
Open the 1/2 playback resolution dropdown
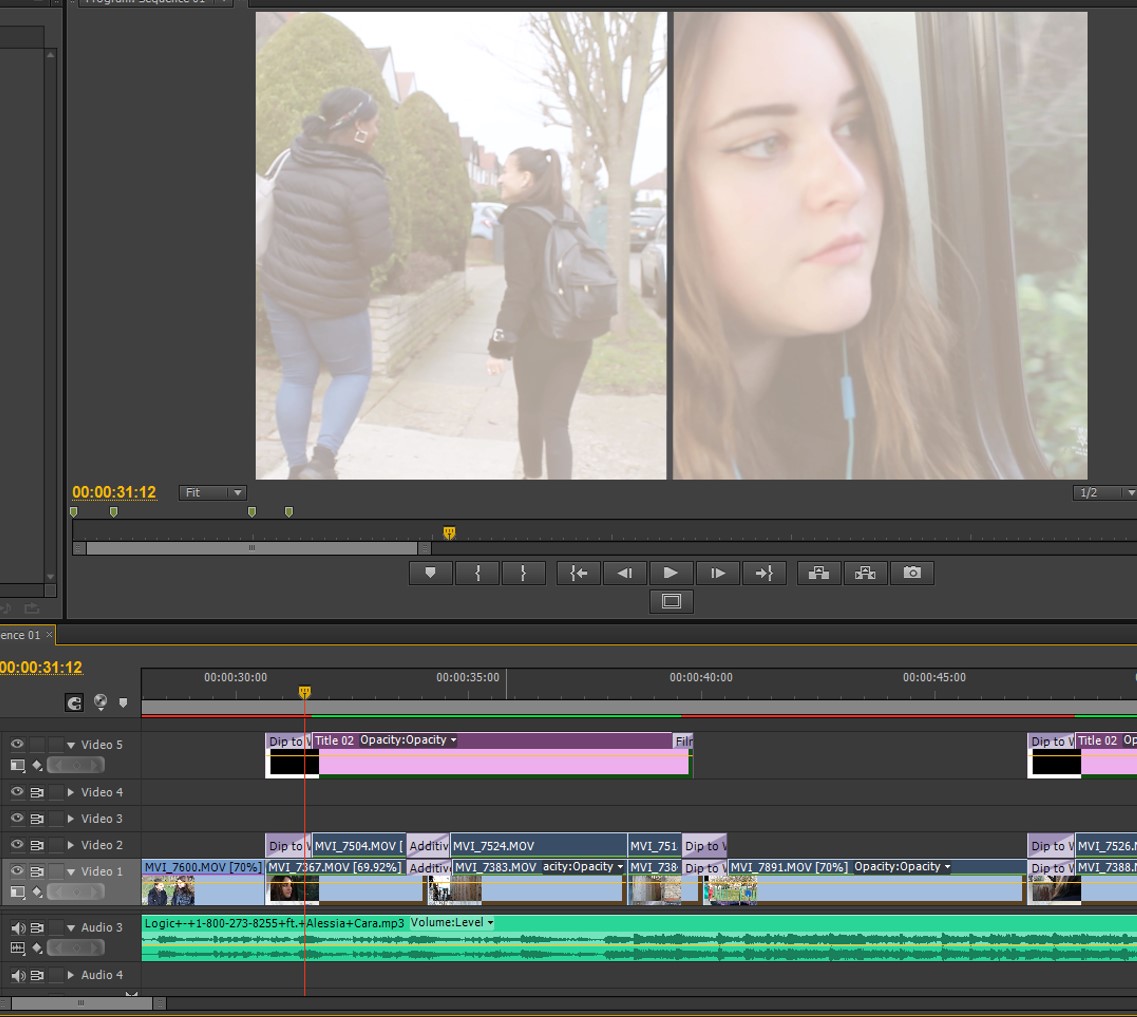click(1104, 492)
